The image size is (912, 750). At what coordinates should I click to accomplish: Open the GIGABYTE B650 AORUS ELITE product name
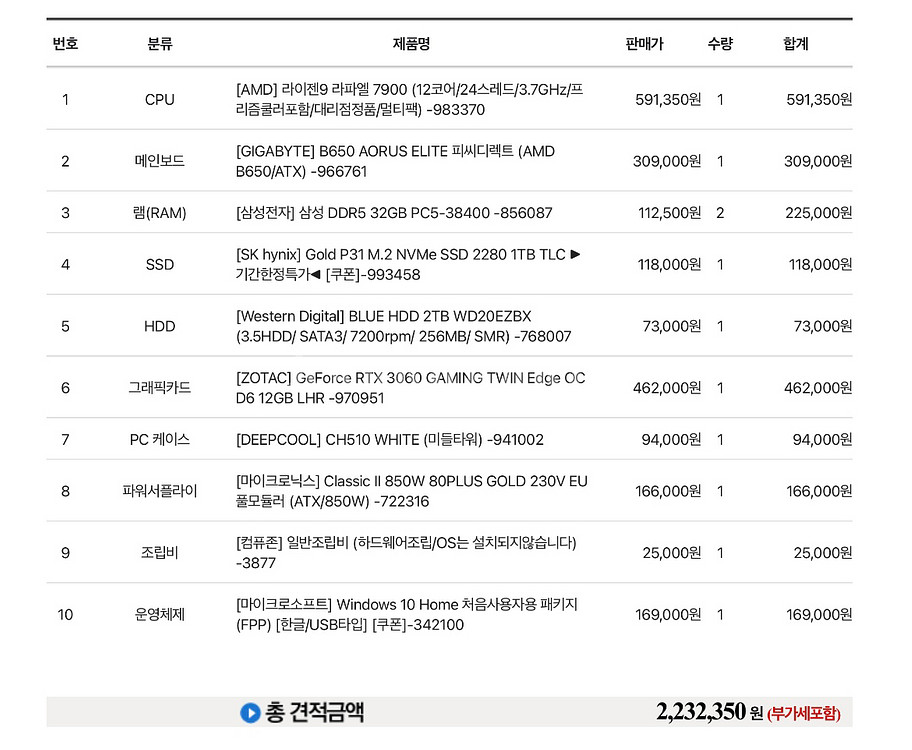coord(396,161)
